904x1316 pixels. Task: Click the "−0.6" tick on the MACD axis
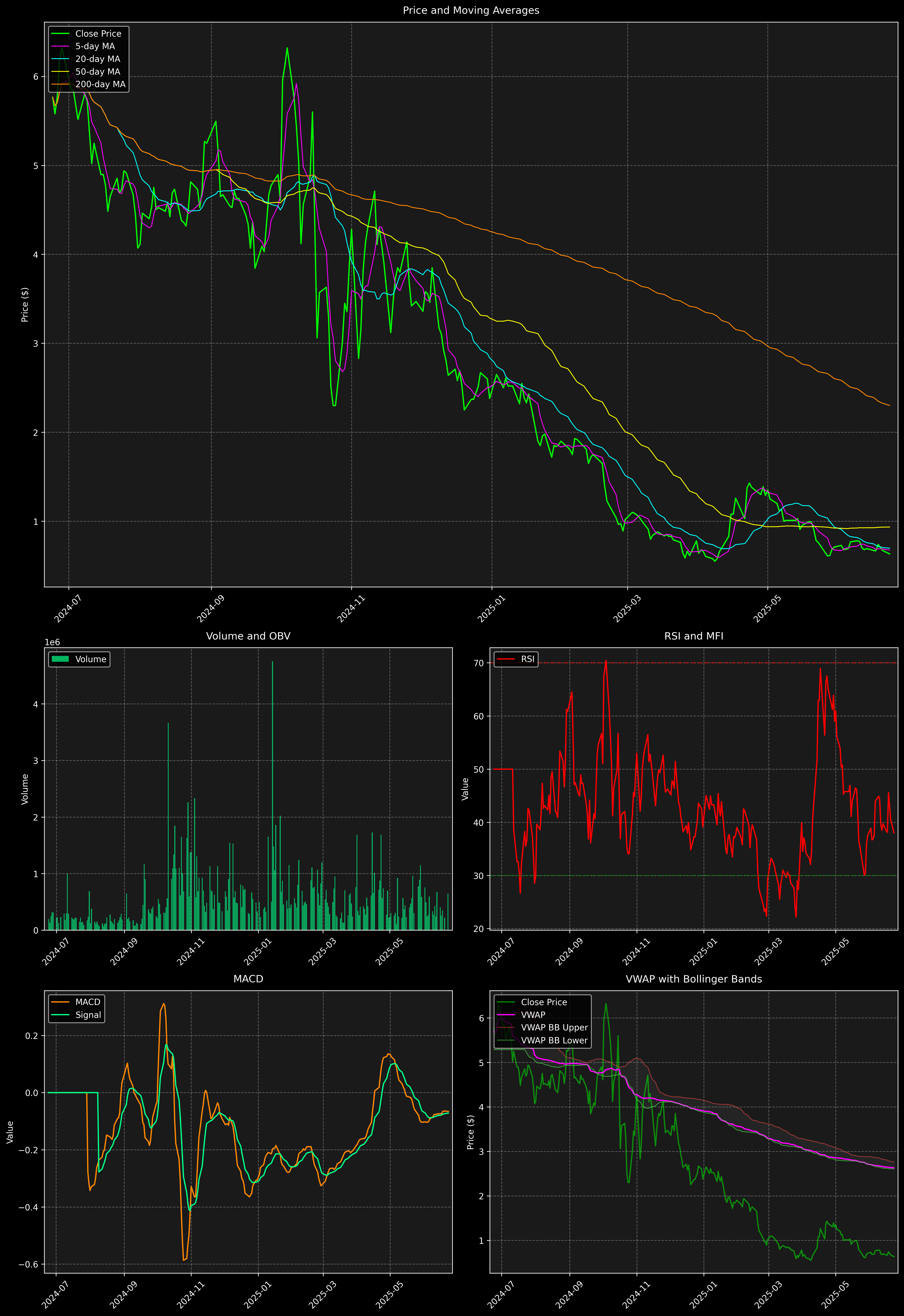click(x=28, y=1264)
